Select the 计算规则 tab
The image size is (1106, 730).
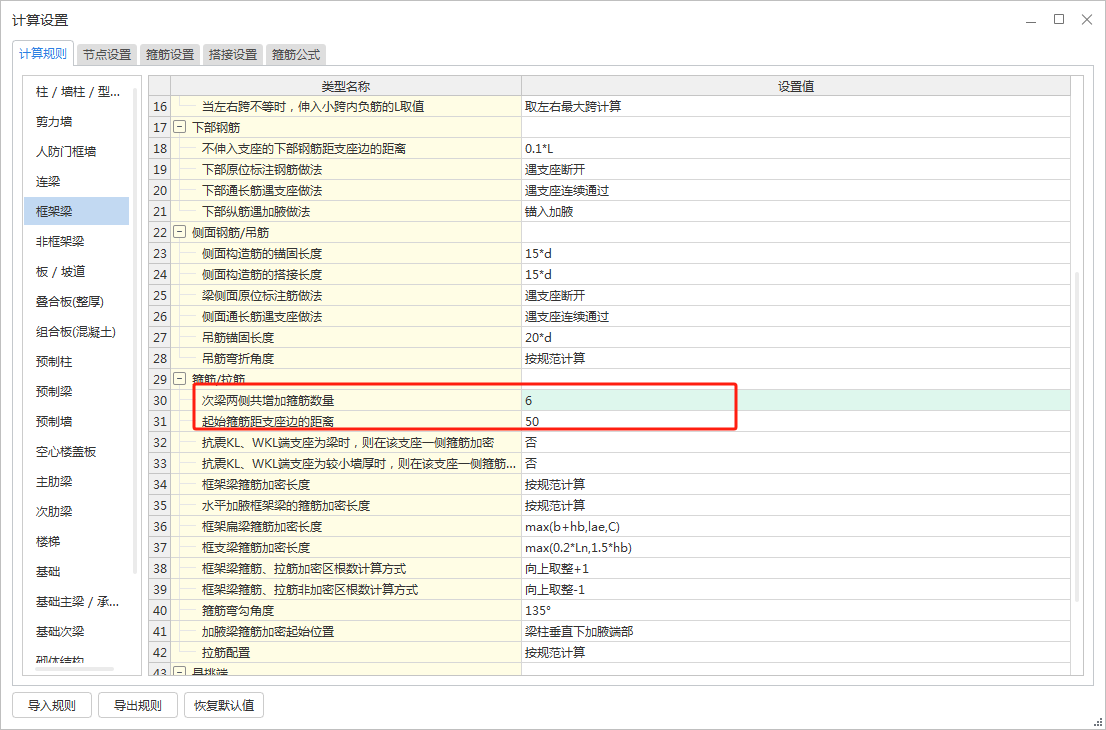pyautogui.click(x=43, y=54)
